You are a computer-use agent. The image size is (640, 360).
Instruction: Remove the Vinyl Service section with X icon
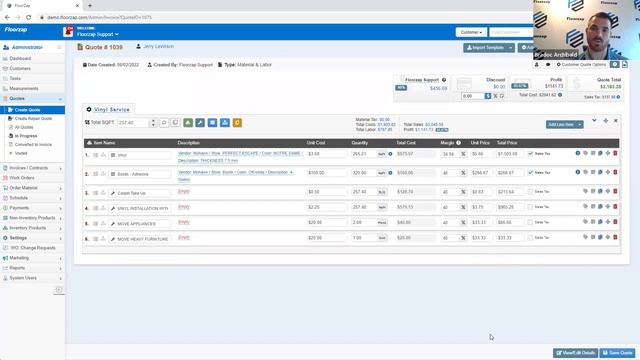(616, 121)
